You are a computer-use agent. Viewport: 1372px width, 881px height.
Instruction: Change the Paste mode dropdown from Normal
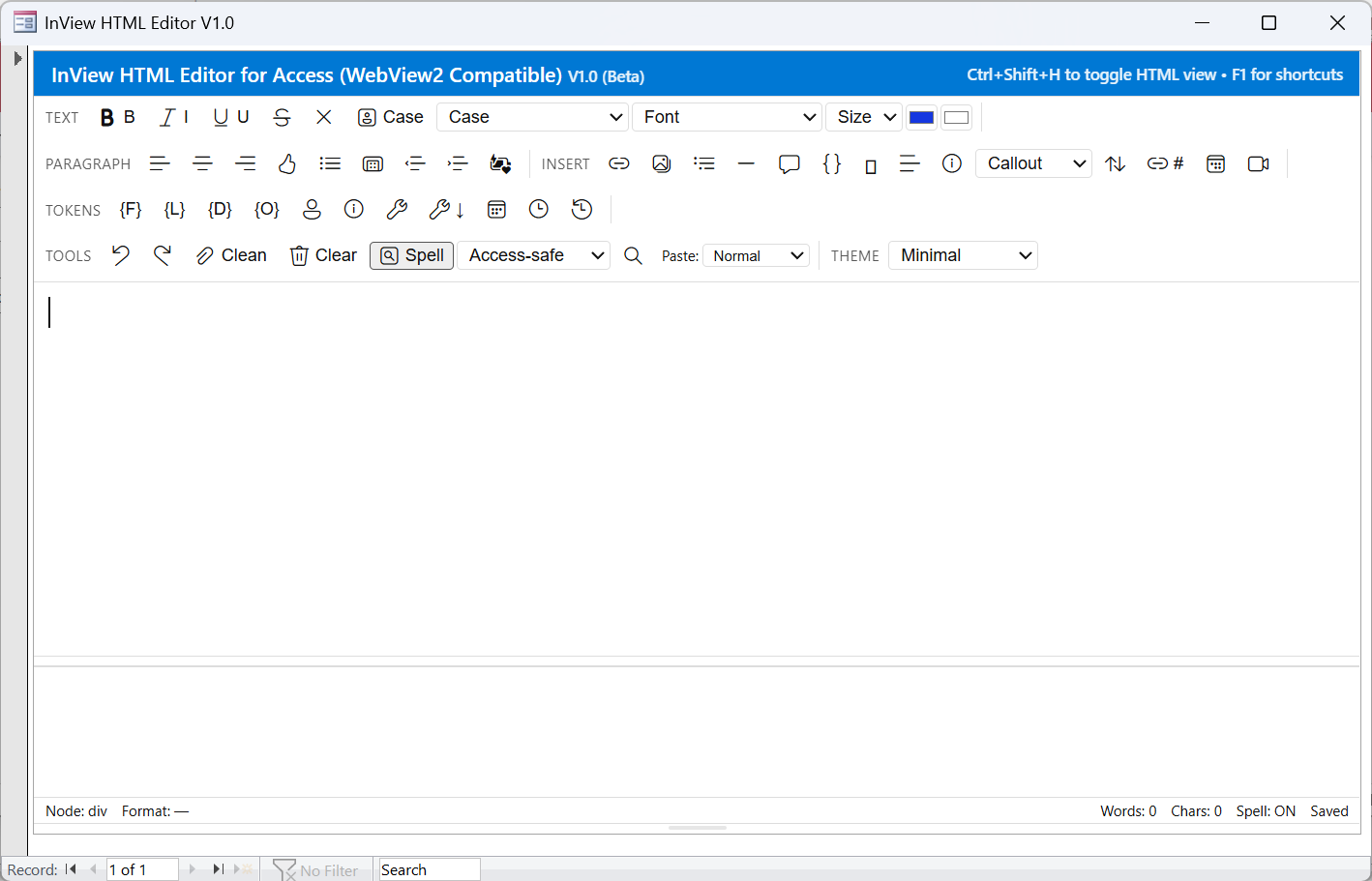(756, 254)
